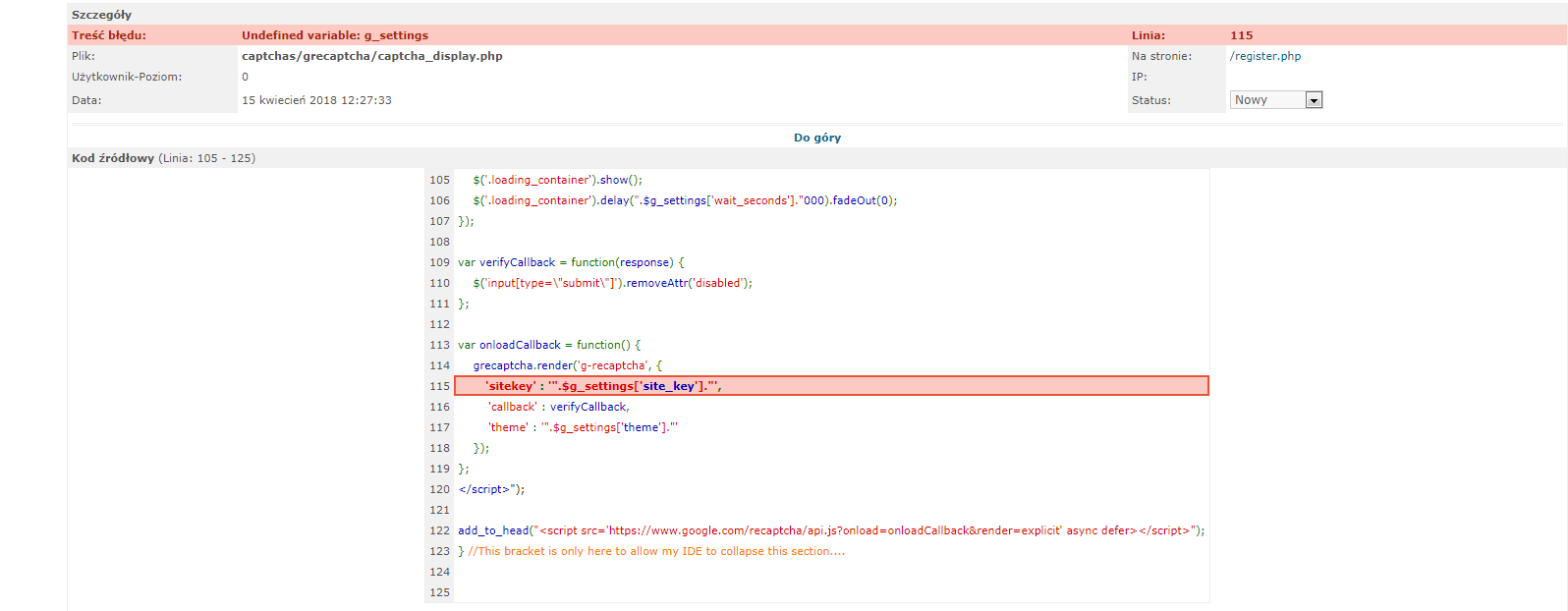Click the line value 115 in error row
The height and width of the screenshot is (611, 1568).
[x=1242, y=35]
